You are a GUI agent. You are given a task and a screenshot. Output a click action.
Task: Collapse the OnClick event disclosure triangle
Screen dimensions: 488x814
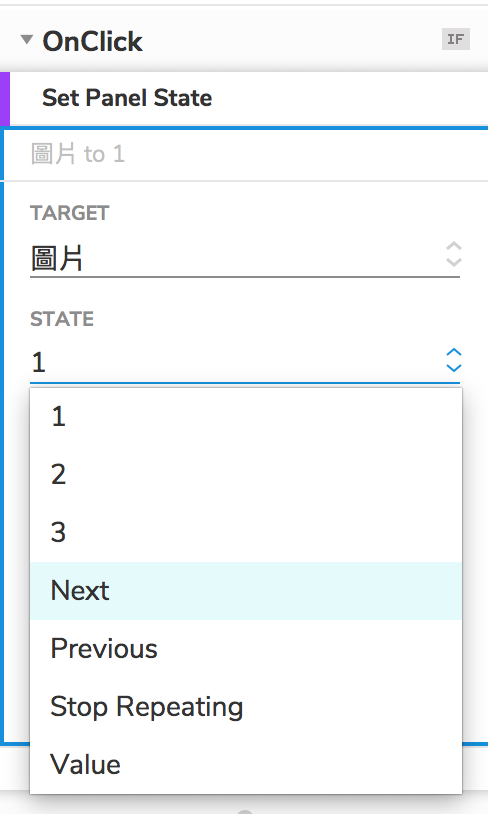pyautogui.click(x=26, y=39)
